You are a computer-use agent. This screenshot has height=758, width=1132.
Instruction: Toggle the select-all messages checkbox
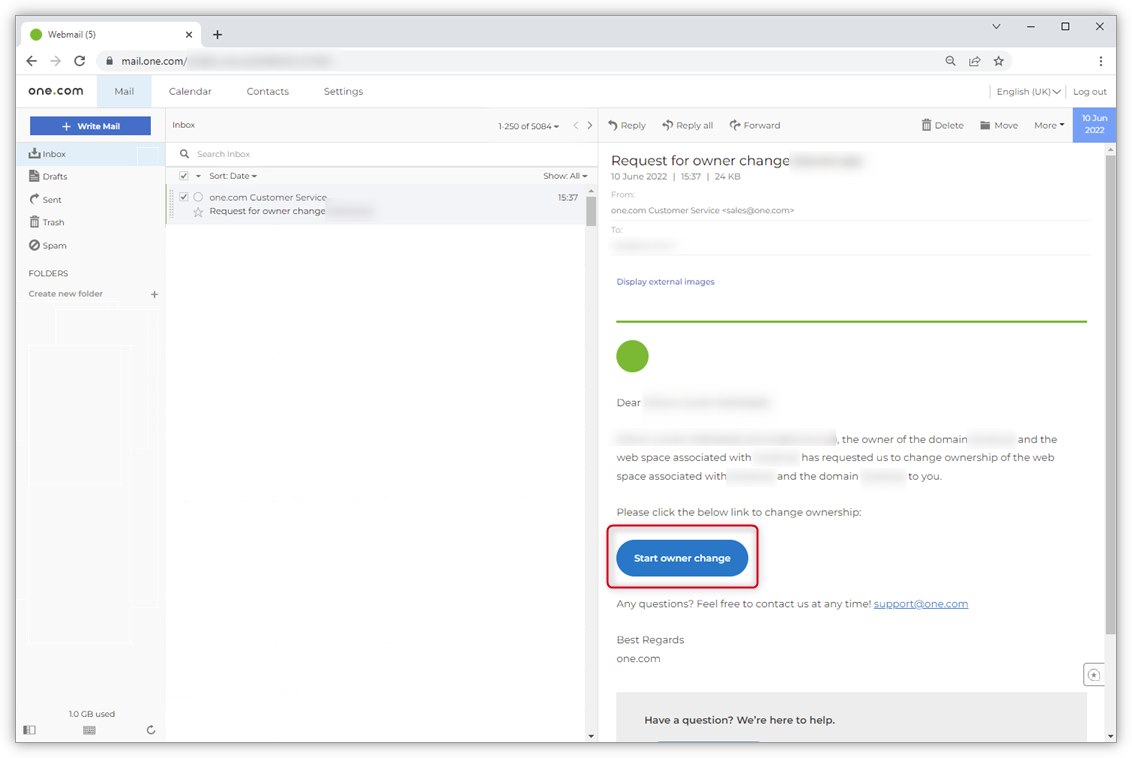click(x=184, y=175)
